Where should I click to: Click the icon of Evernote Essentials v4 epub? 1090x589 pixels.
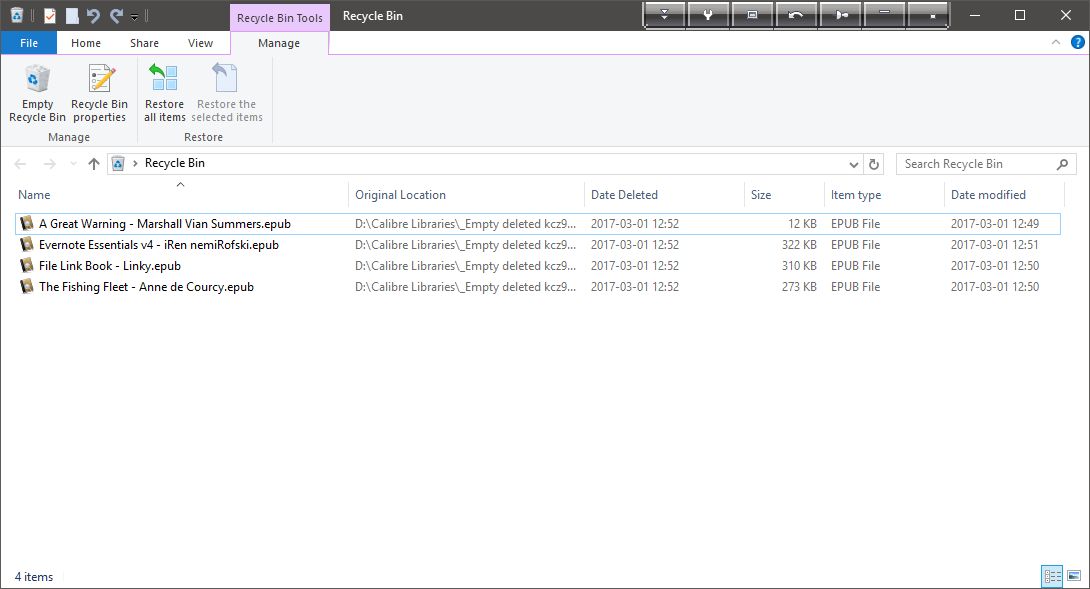tap(26, 244)
